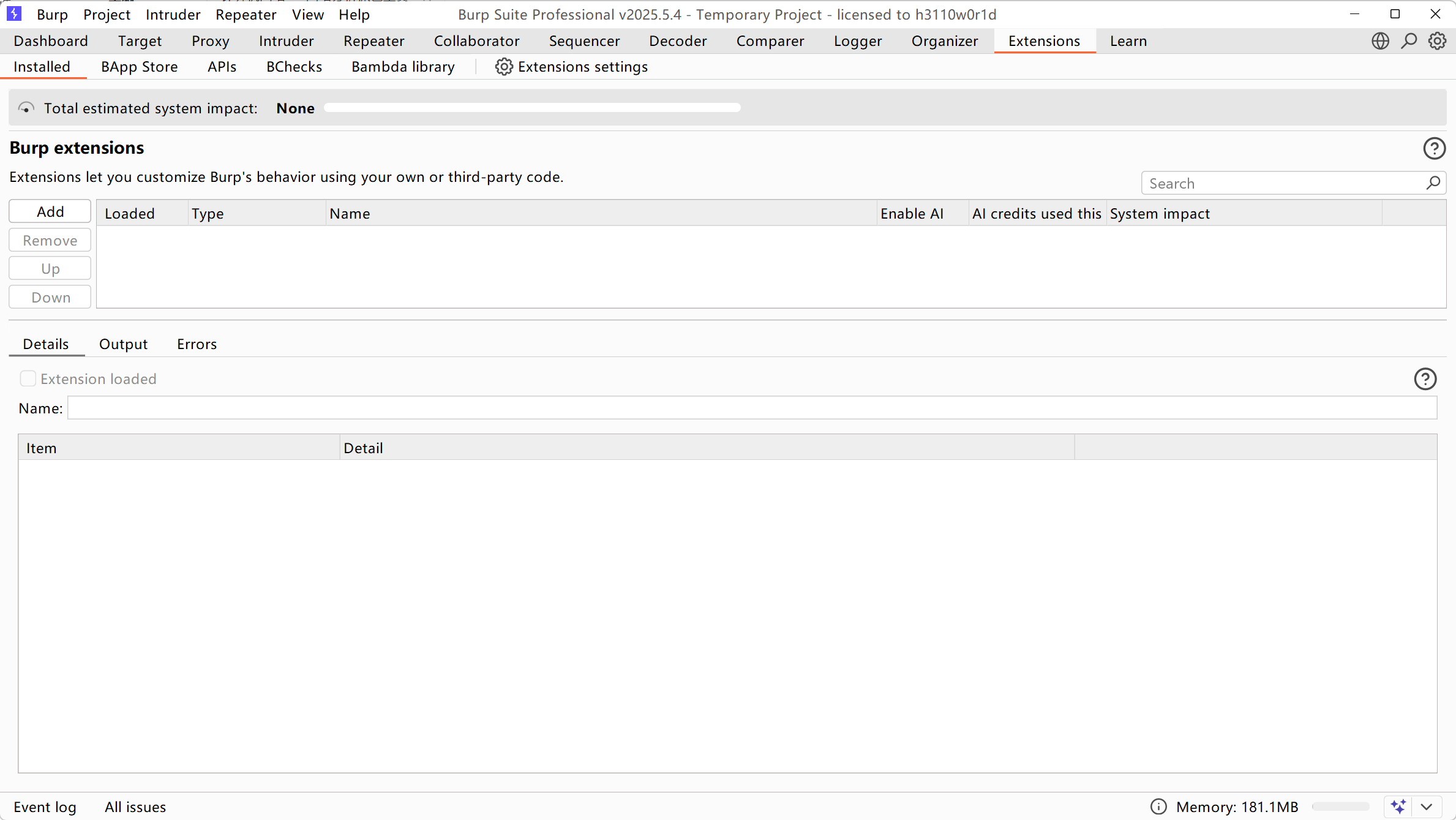Click Burp logo in title bar
1456x820 pixels.
(14, 13)
